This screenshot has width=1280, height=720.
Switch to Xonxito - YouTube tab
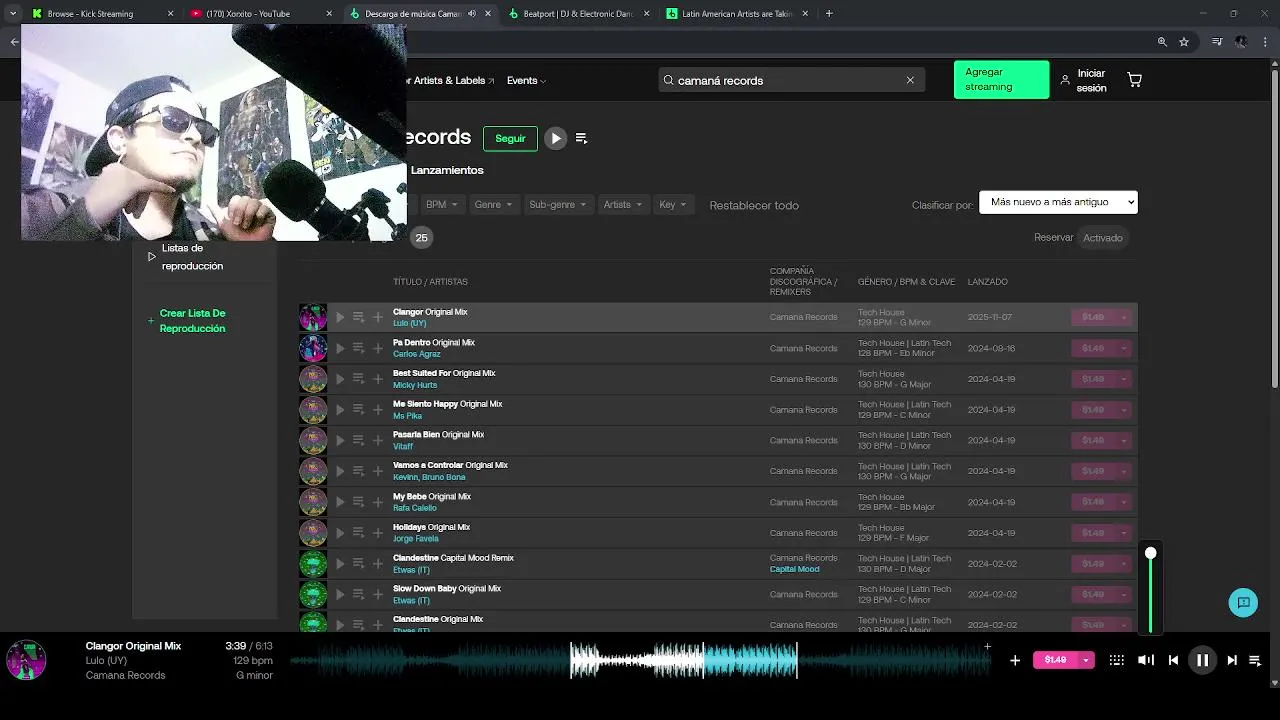pos(260,14)
